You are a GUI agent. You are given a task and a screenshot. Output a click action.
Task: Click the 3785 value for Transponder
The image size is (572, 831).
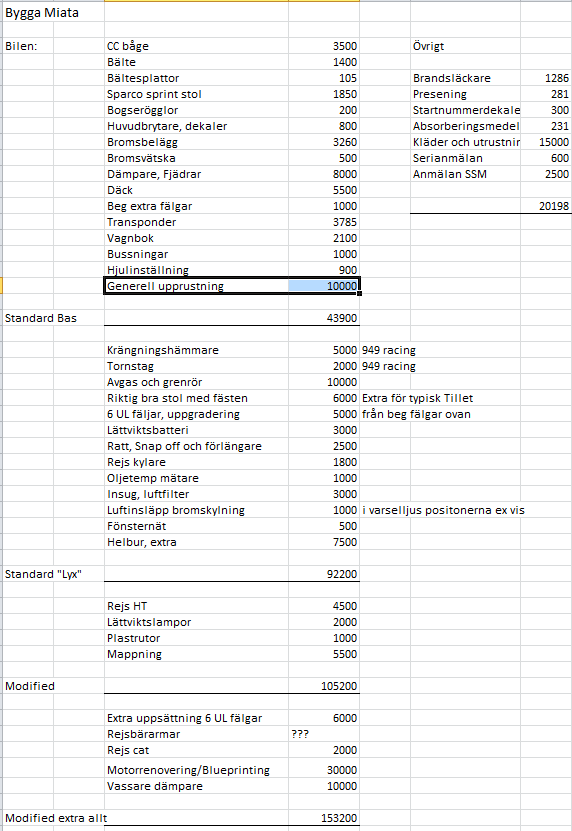pyautogui.click(x=324, y=222)
